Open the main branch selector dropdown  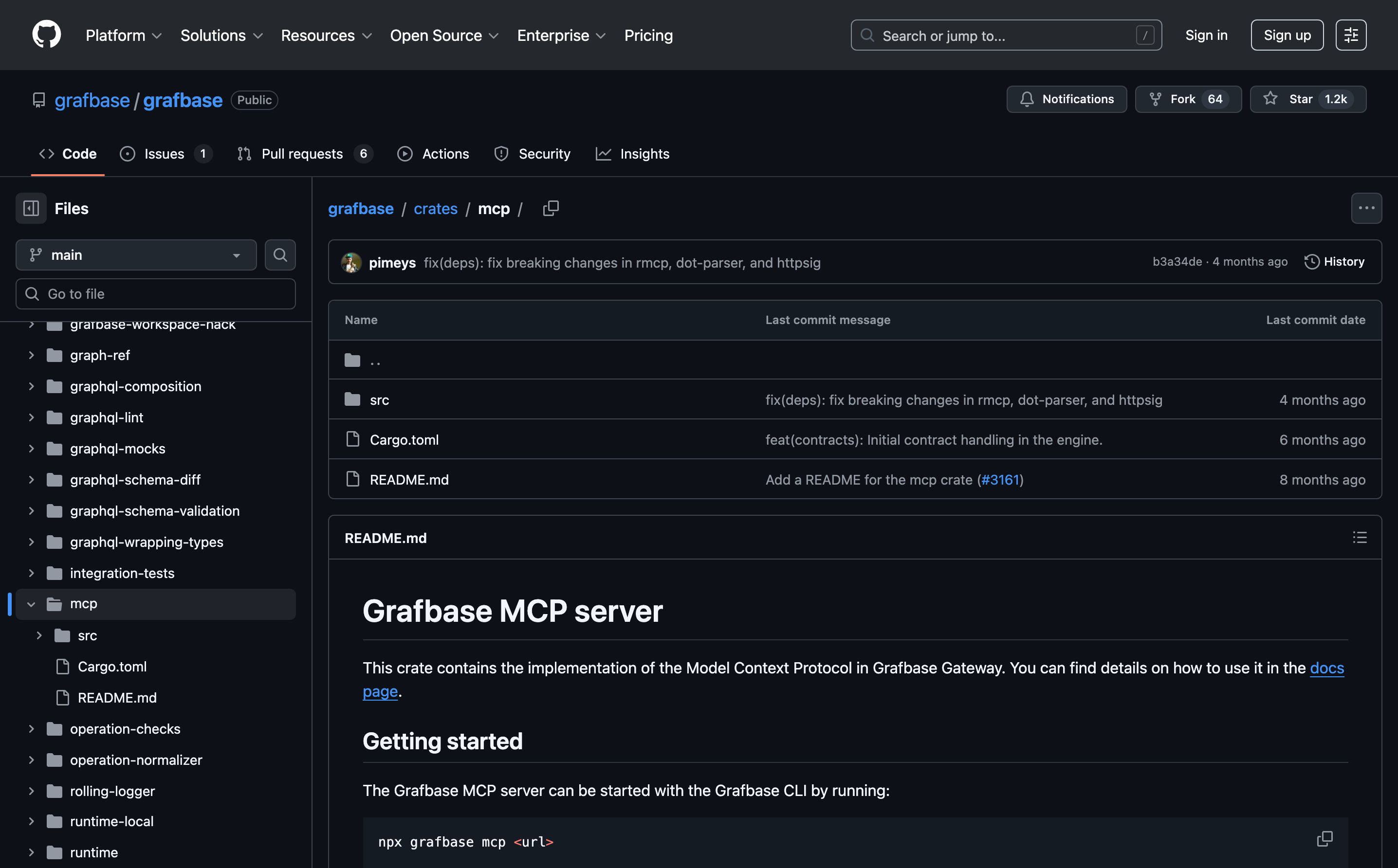(136, 255)
